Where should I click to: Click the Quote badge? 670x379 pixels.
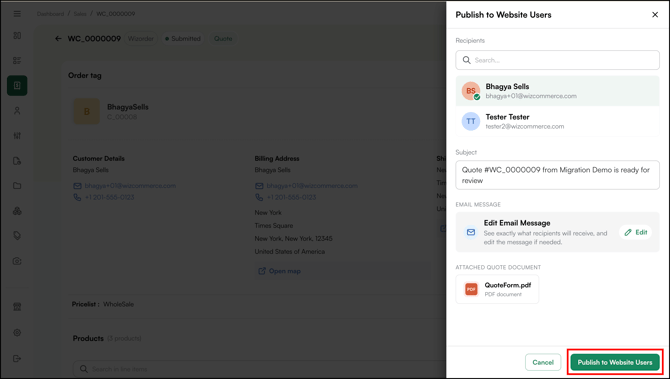coord(223,38)
